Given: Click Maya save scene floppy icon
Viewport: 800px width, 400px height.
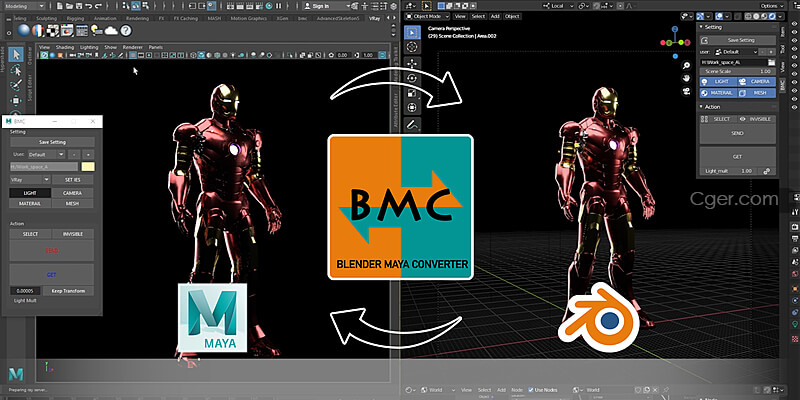Looking at the screenshot, I should pos(79,6).
